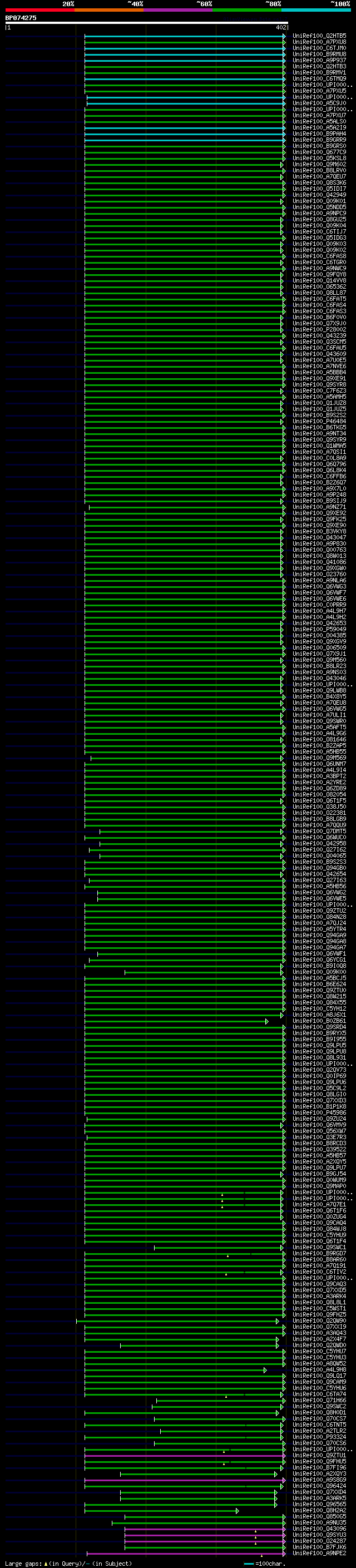Open hit UniRef100_A9P937
The width and height of the screenshot is (356, 1568).
click(319, 60)
